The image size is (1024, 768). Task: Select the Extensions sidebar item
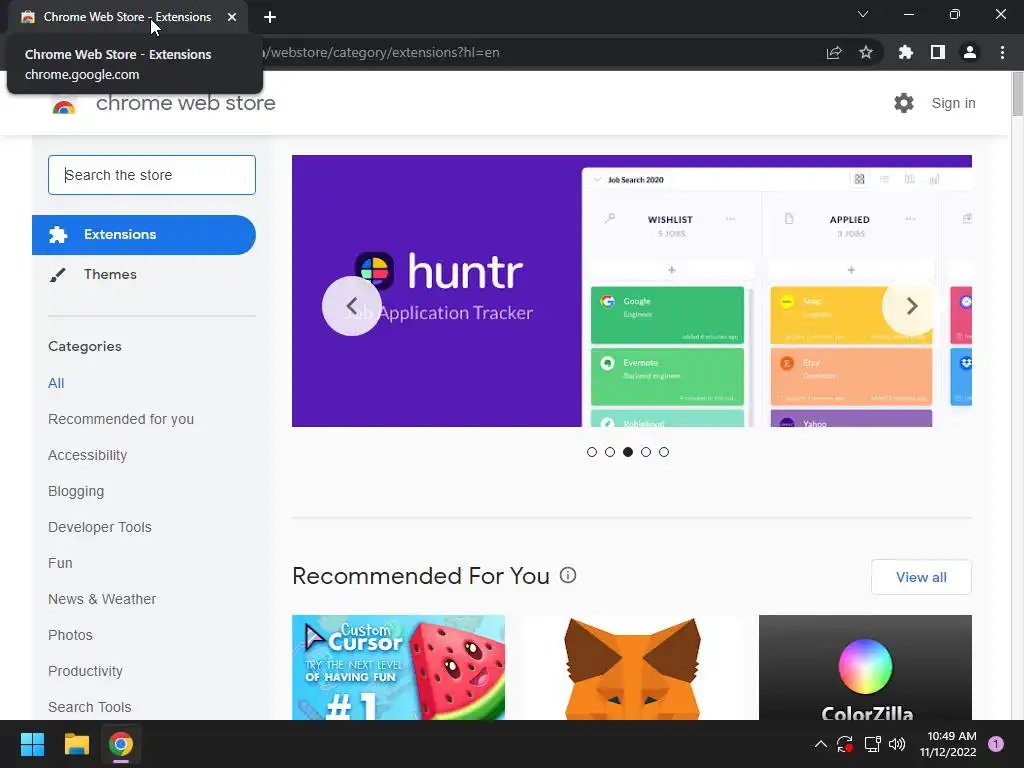pos(144,235)
